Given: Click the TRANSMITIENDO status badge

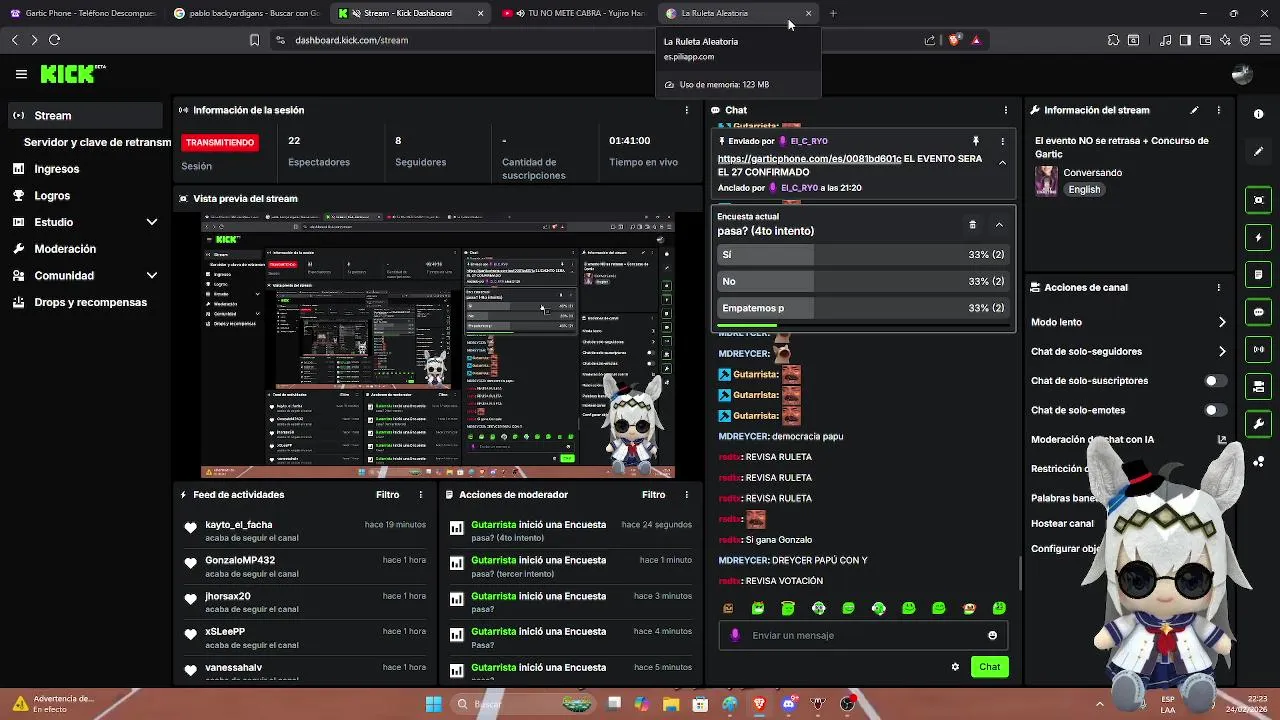Looking at the screenshot, I should click(220, 142).
